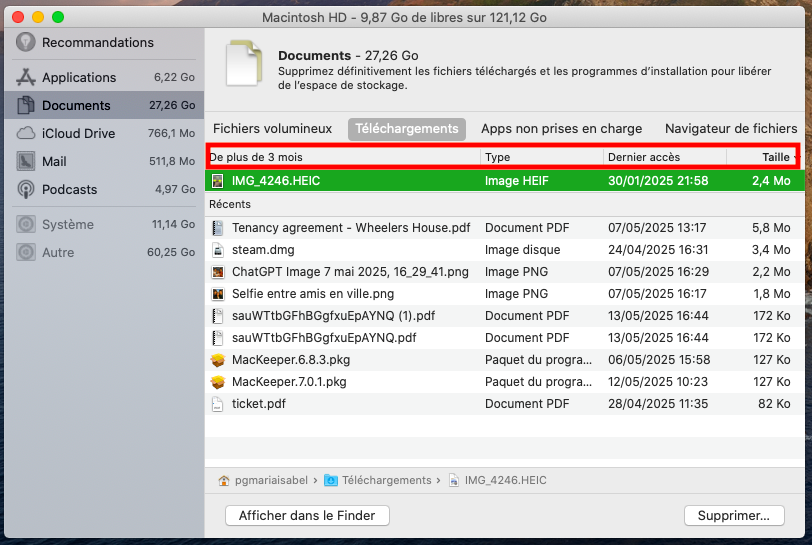812x545 pixels.
Task: Click the Tenancy agreement PDF file icon
Action: (x=218, y=228)
